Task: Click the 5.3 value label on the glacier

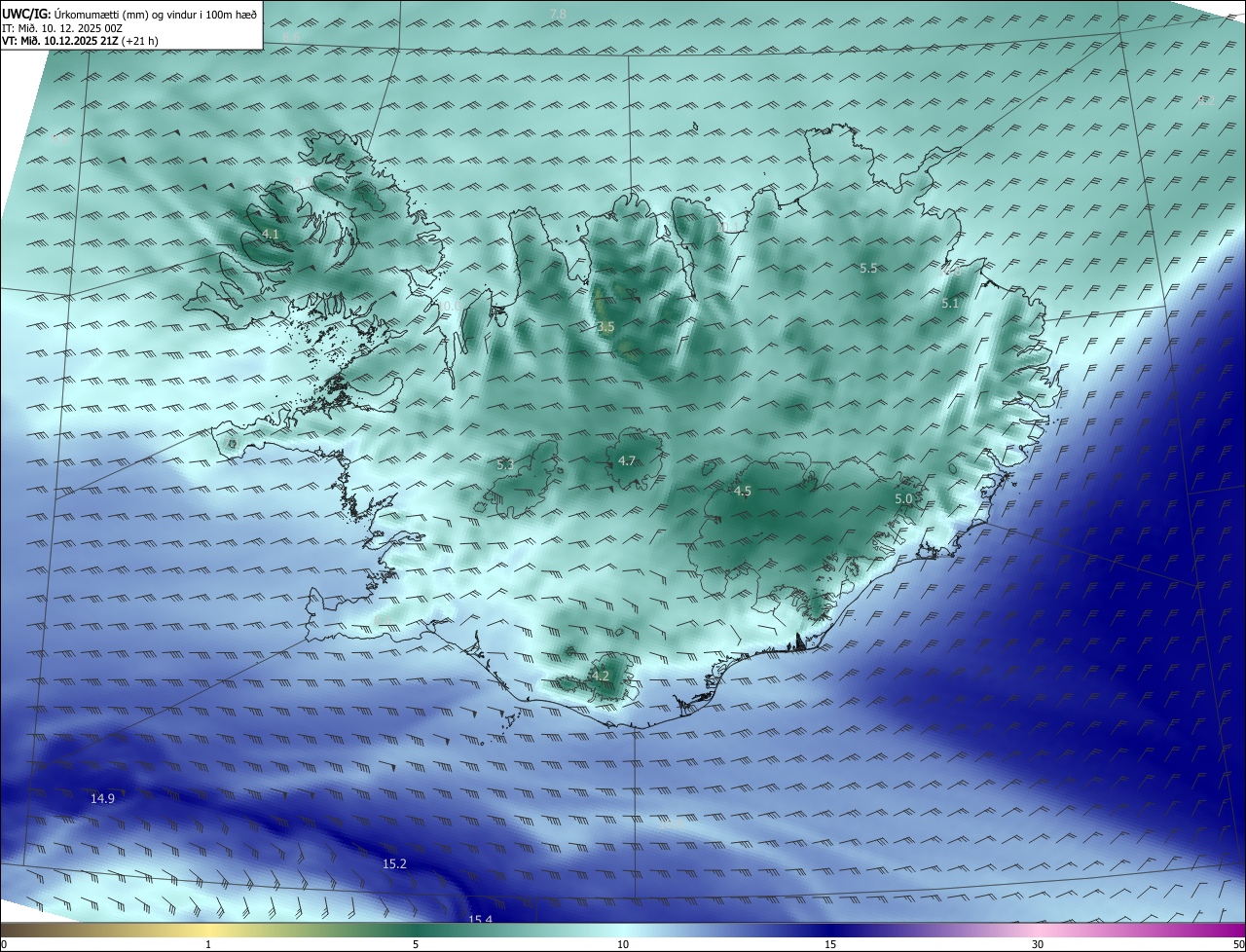Action: point(505,465)
